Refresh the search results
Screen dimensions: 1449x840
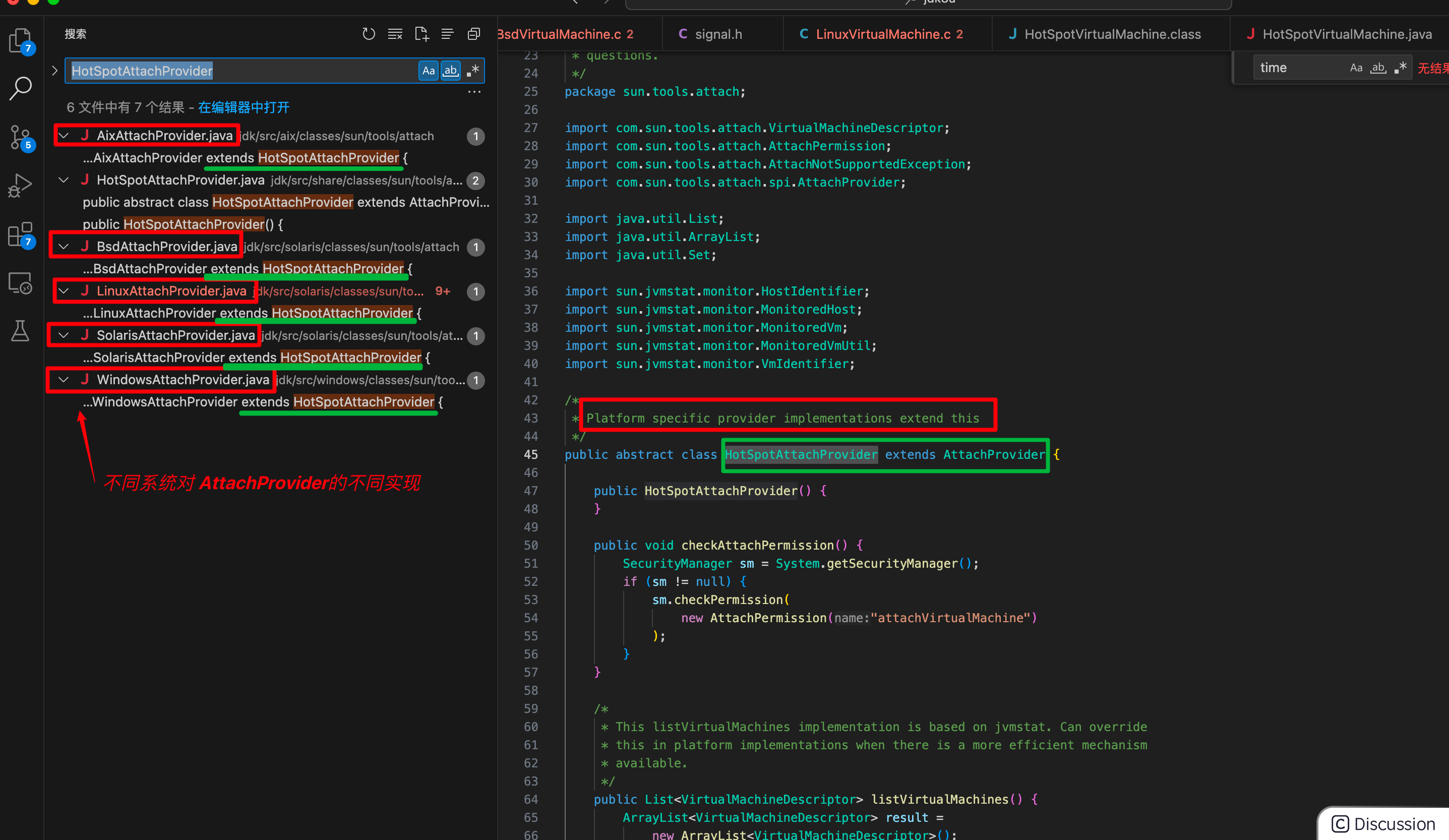pos(369,34)
